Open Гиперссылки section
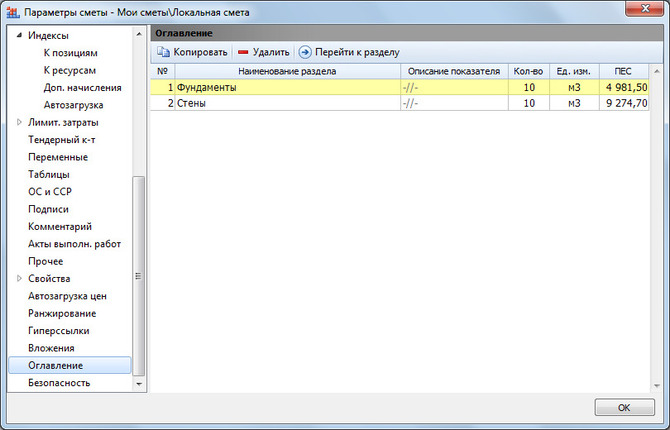This screenshot has width=670, height=430. point(59,330)
